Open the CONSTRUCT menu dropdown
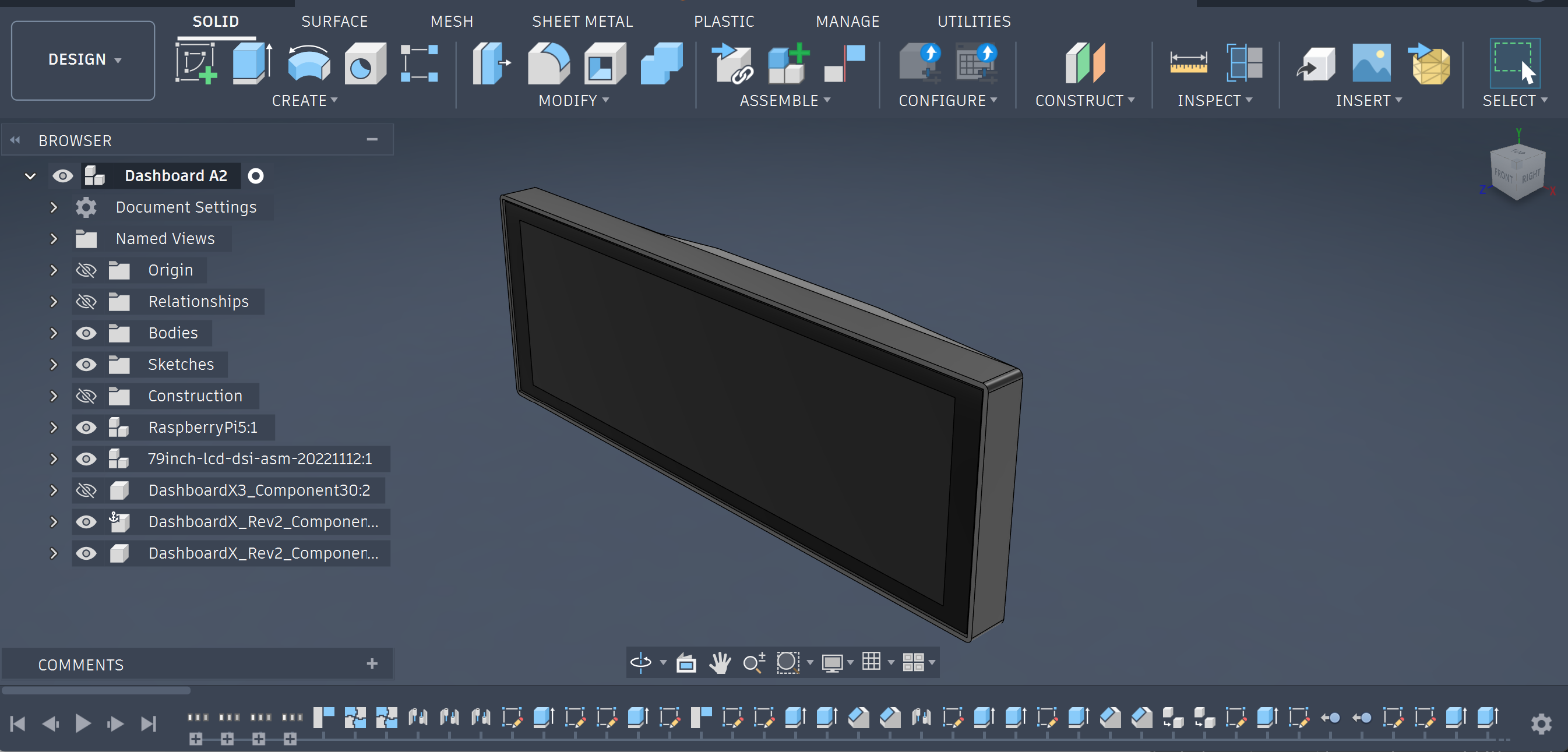1568x752 pixels. tap(1084, 100)
